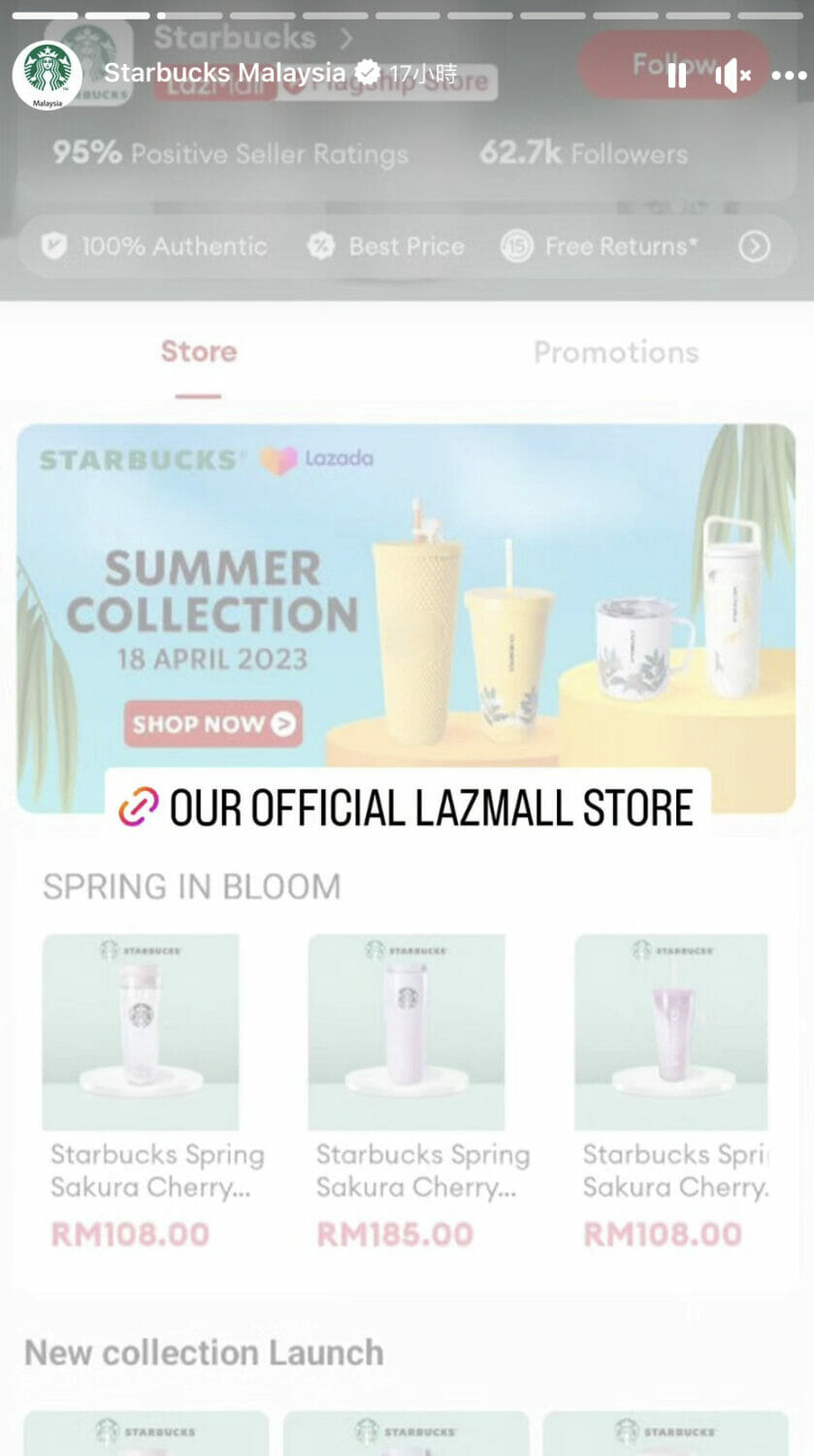Open the three-dot more options menu
814x1456 pixels.
(x=789, y=75)
